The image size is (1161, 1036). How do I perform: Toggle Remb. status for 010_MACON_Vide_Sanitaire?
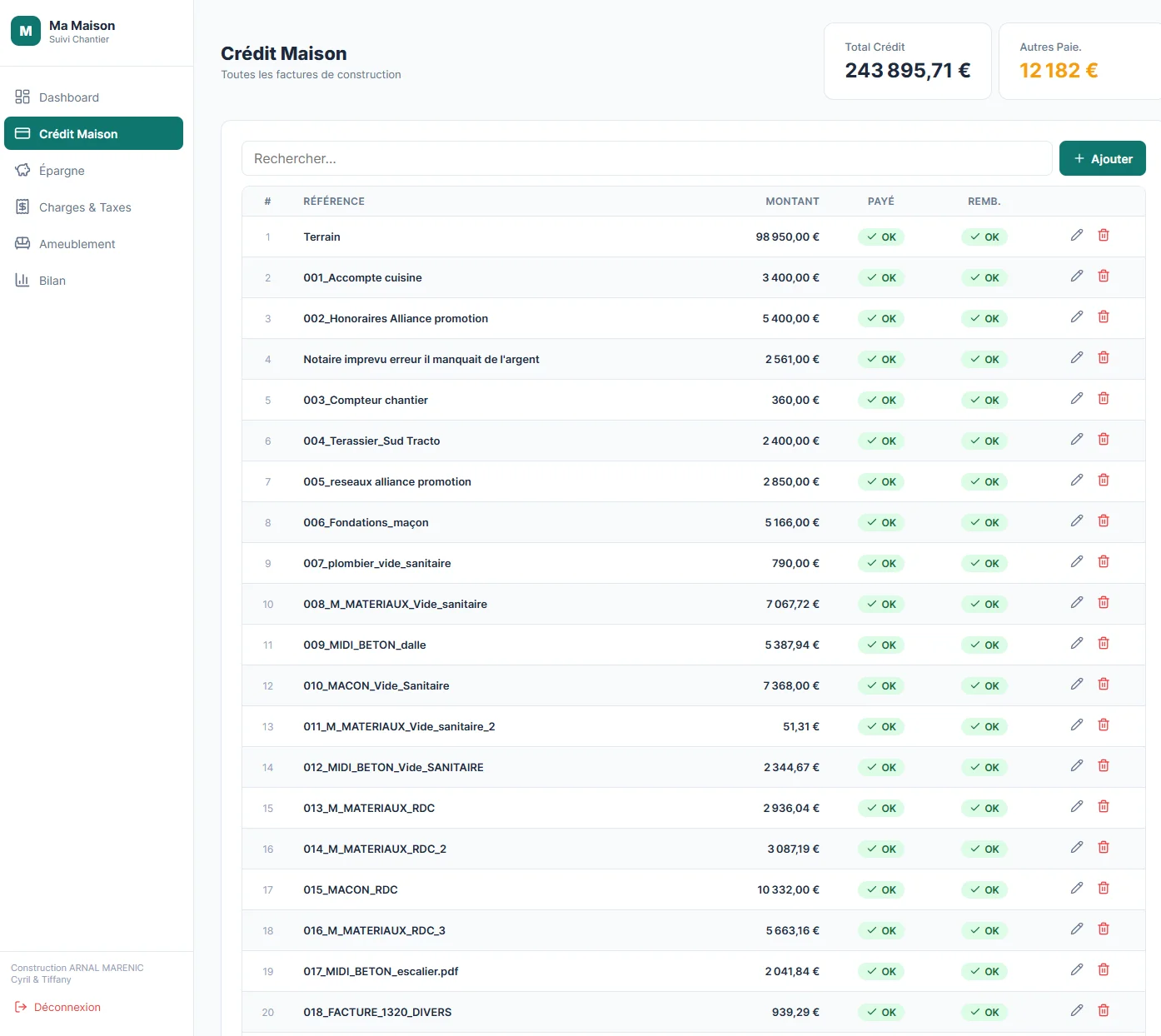point(984,686)
